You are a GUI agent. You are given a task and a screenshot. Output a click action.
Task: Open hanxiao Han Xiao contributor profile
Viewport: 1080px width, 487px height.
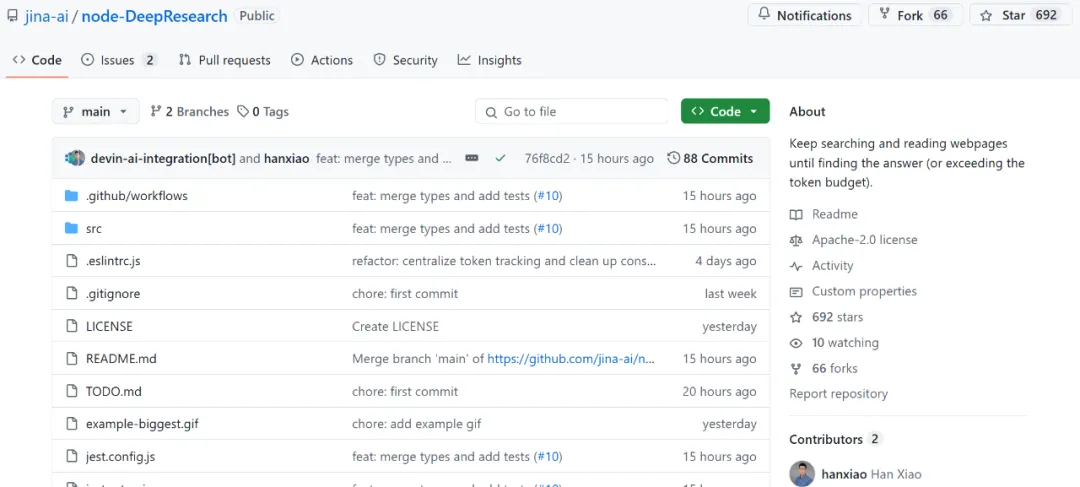pos(871,474)
